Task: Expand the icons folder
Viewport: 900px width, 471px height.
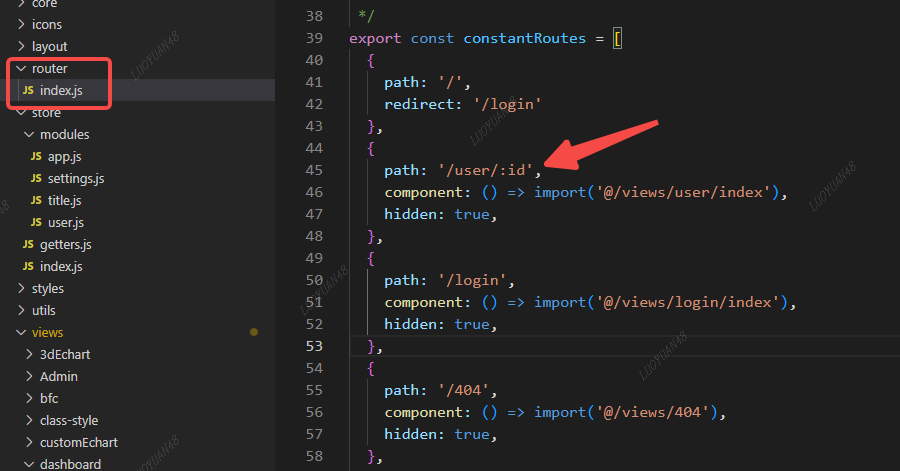Action: tap(21, 24)
